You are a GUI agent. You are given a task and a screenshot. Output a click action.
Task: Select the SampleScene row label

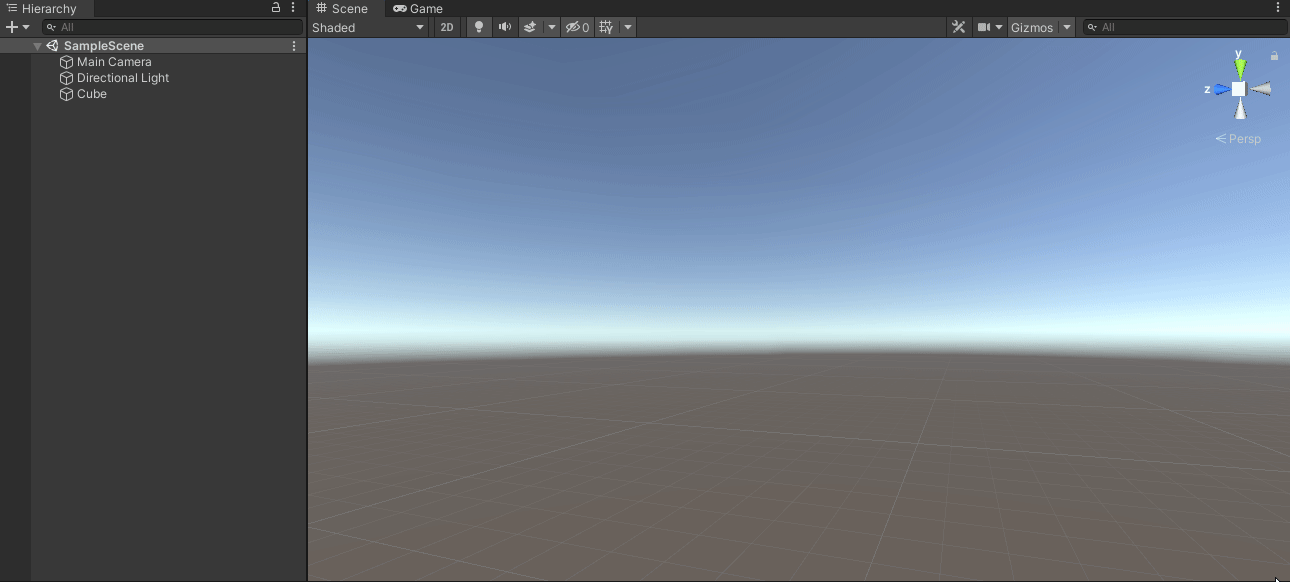104,46
